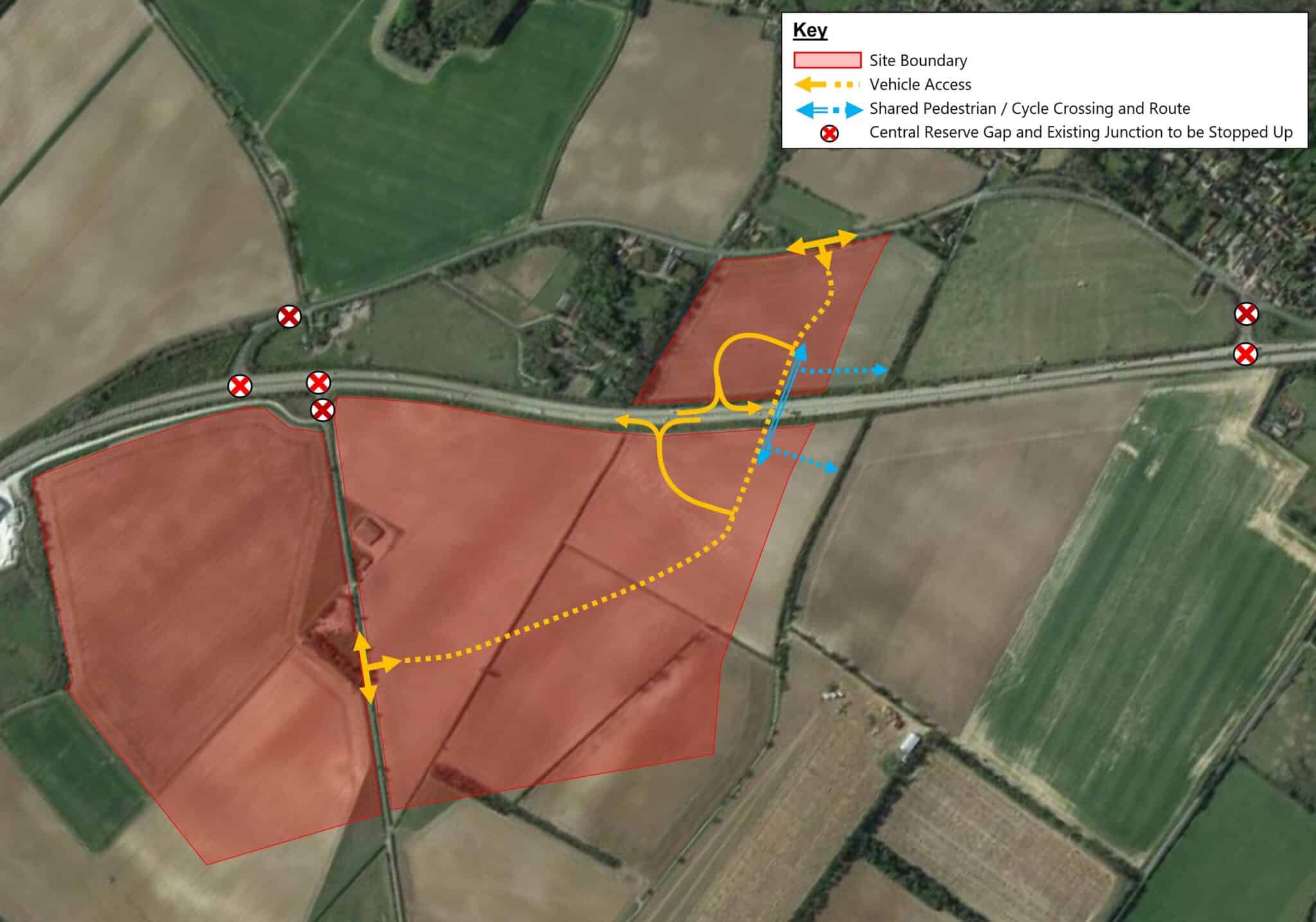This screenshot has width=1316, height=922.
Task: Select the lower red X marker at the far right edge
Action: (x=1246, y=354)
